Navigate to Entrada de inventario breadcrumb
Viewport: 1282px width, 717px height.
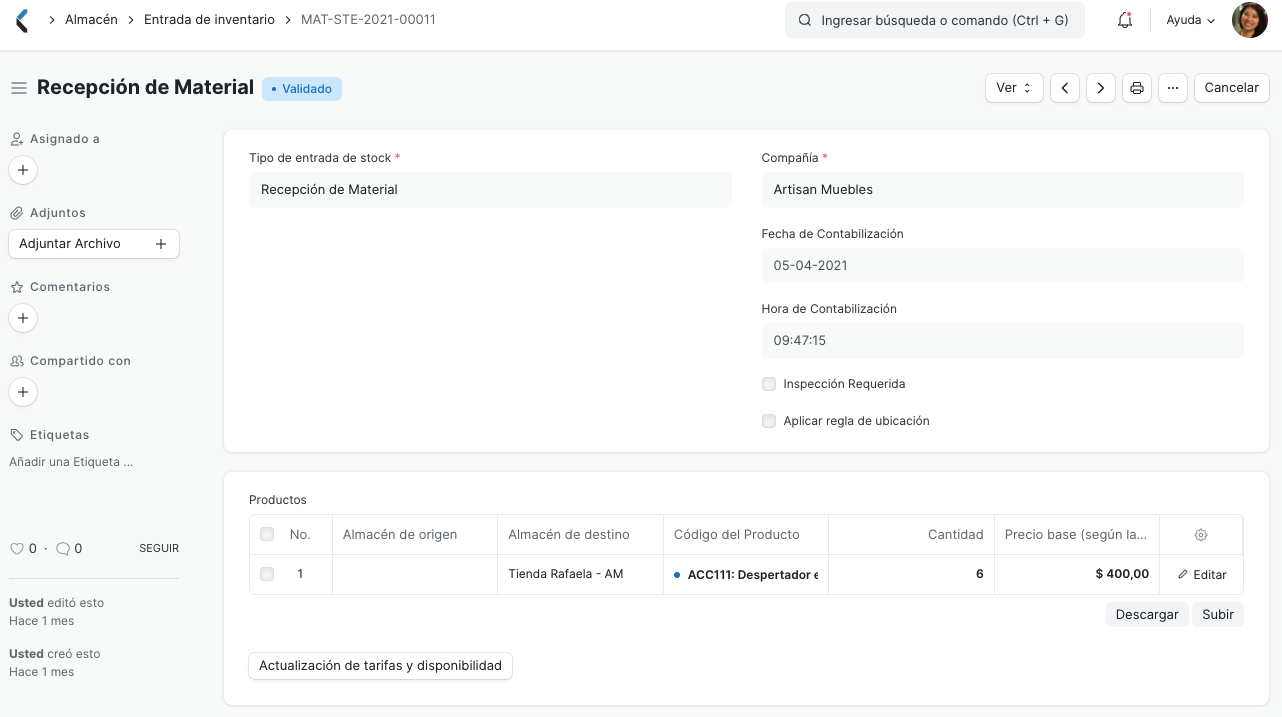(x=209, y=20)
